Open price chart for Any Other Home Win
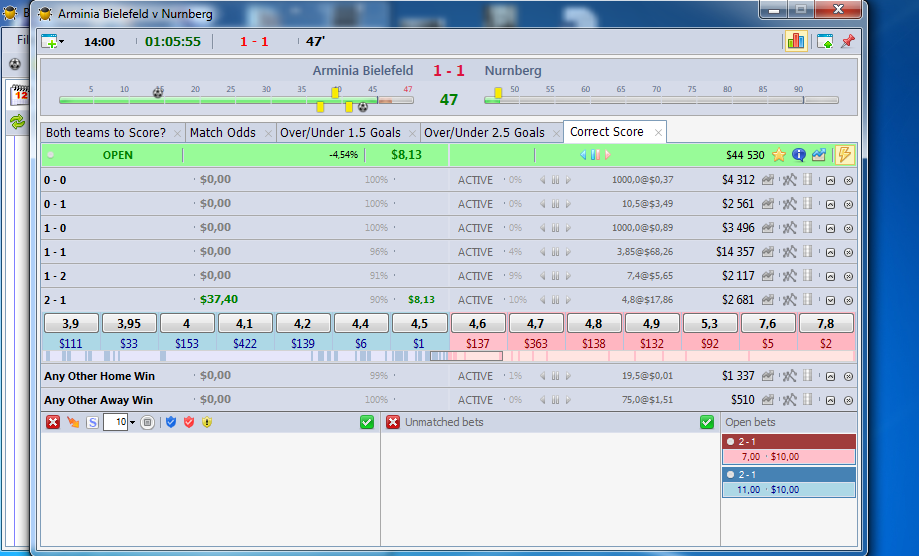This screenshot has width=919, height=556. [x=767, y=376]
